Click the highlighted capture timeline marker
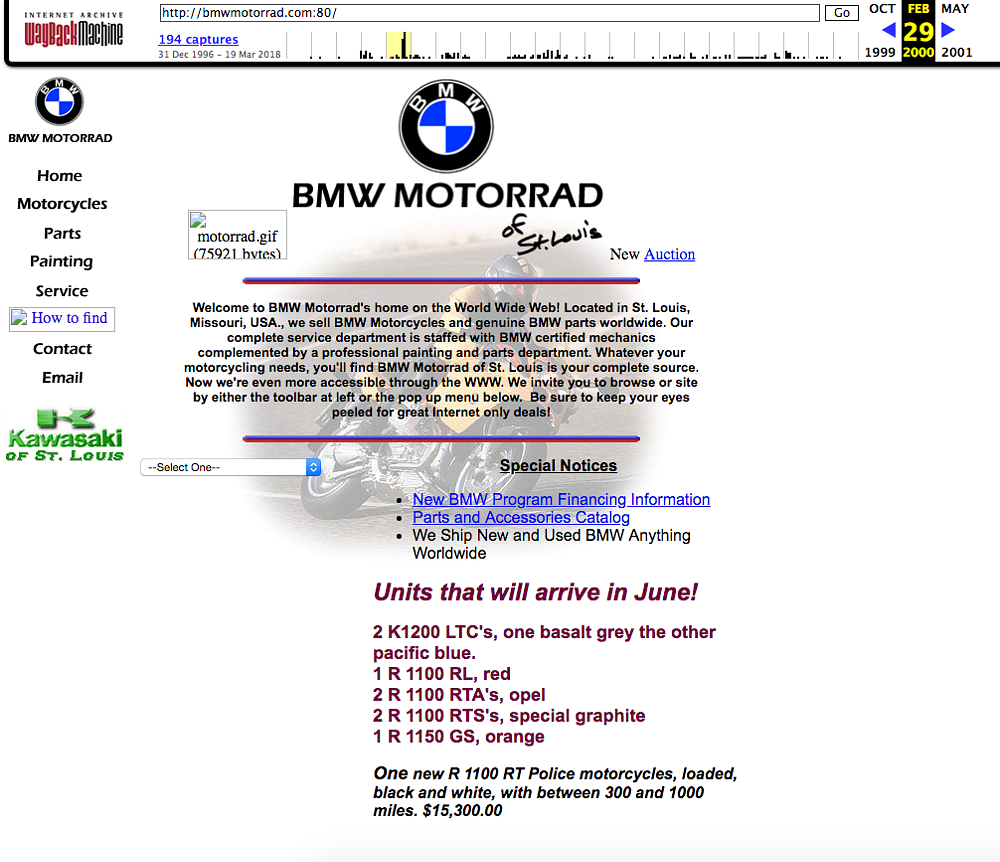Viewport: 1000px width, 862px height. click(x=400, y=47)
